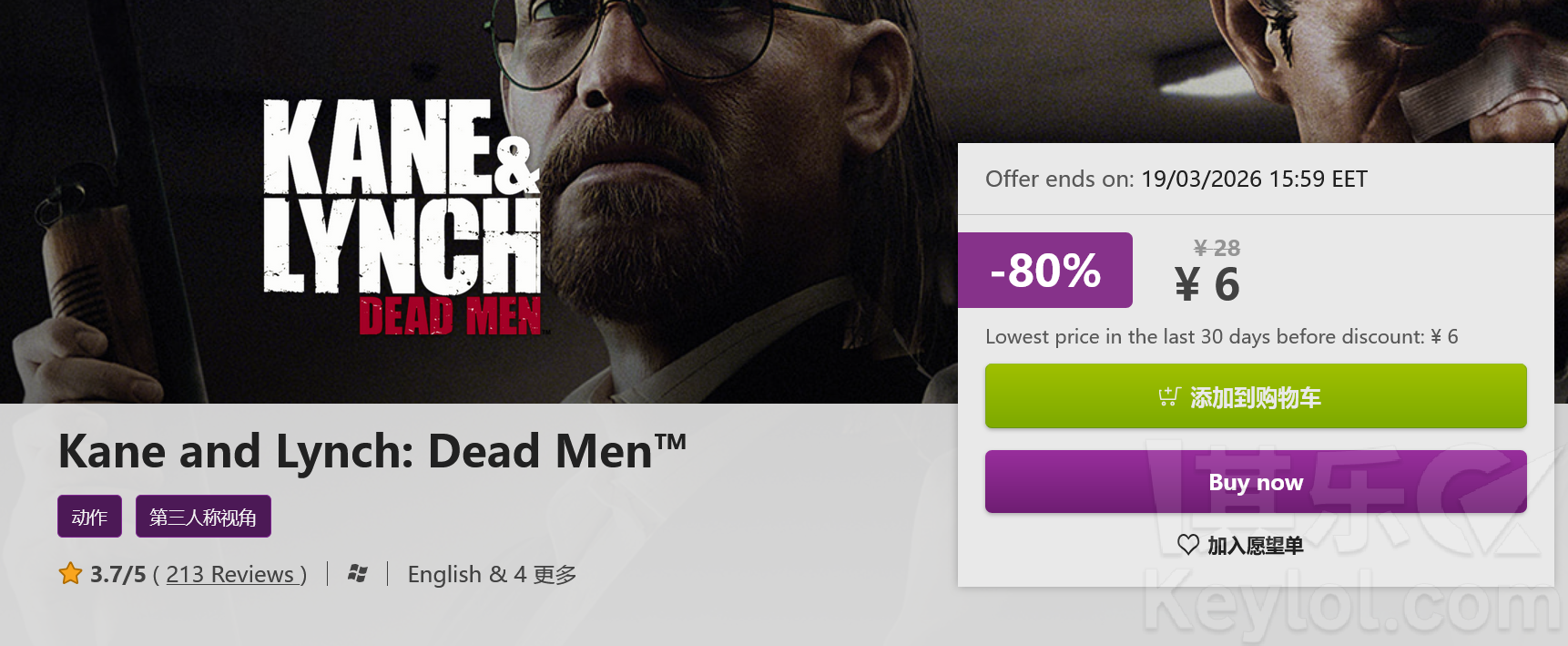
Task: Click the shopping cart icon on green button
Action: click(1169, 396)
